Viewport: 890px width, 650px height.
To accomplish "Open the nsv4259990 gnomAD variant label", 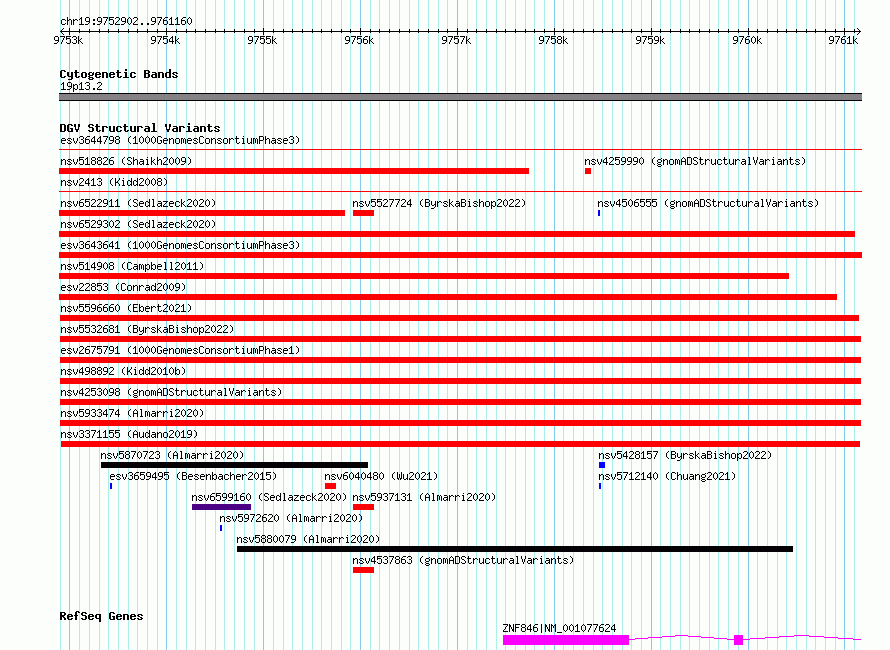I will click(695, 161).
